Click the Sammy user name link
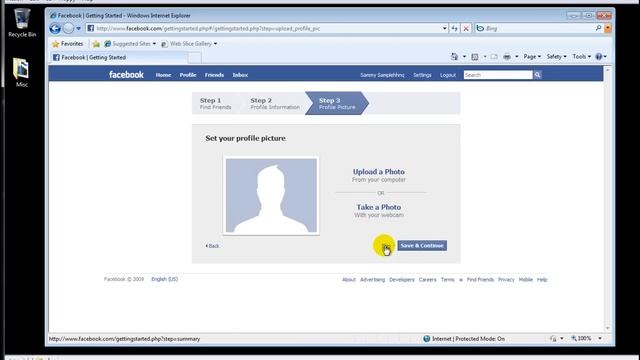The width and height of the screenshot is (640, 360). point(382,75)
